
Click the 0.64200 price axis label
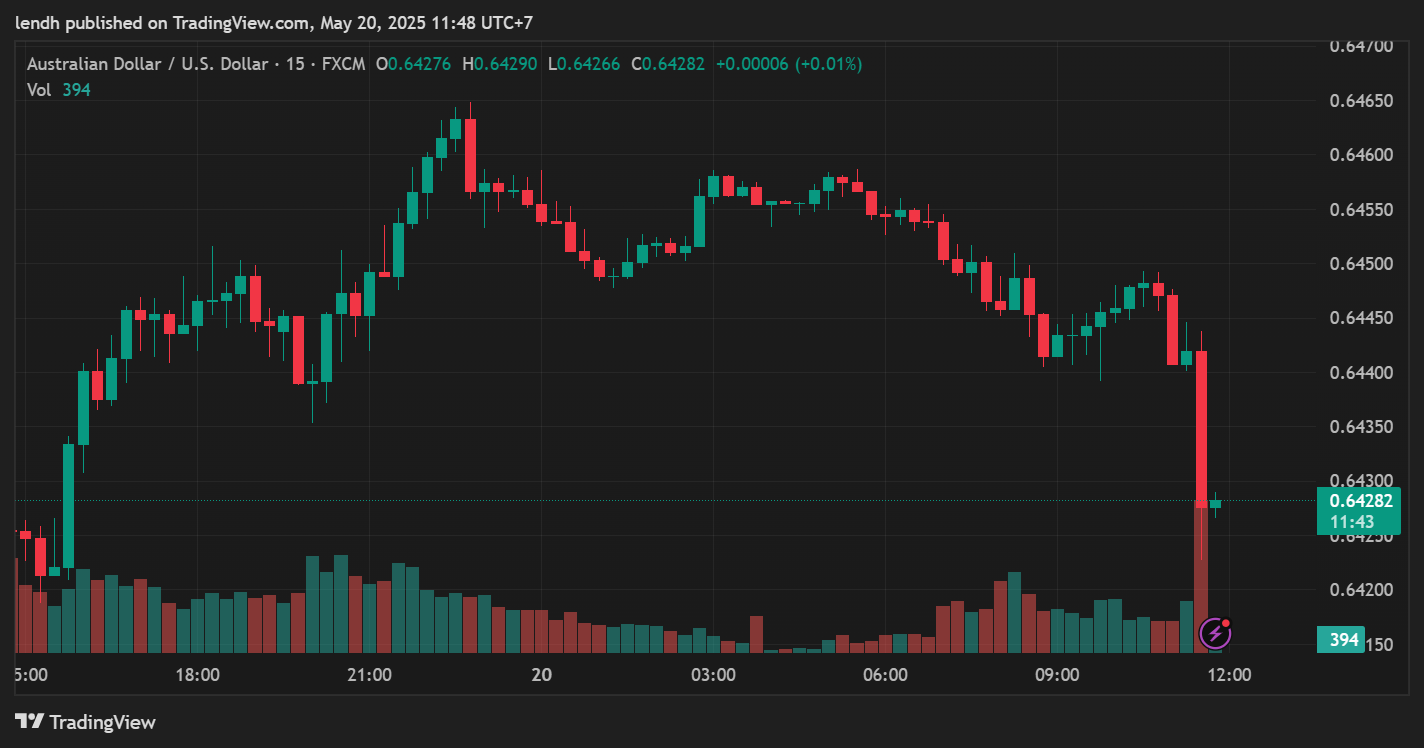[1361, 590]
